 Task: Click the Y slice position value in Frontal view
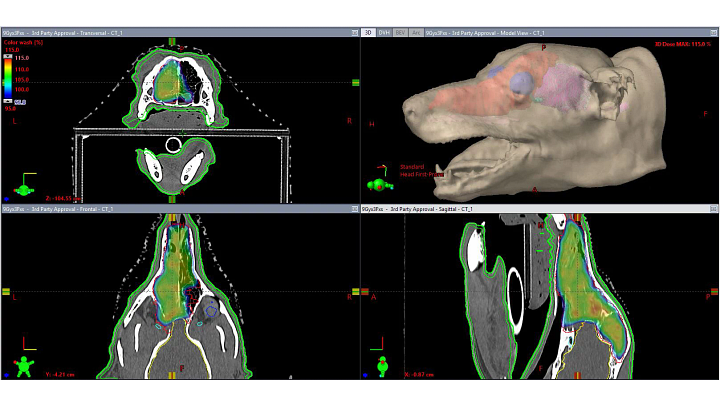tap(62, 375)
